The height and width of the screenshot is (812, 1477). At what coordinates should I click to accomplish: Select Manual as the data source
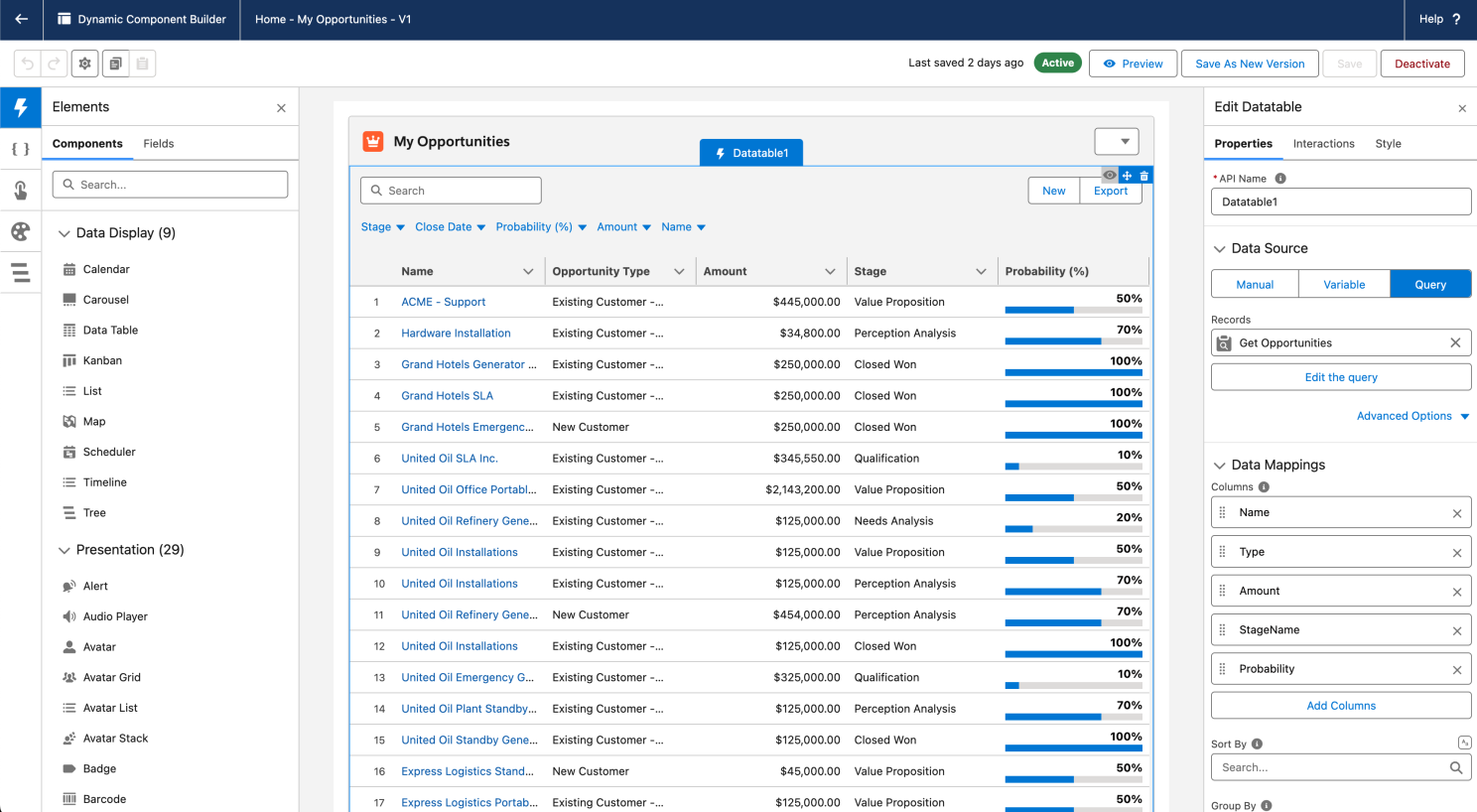point(1255,285)
